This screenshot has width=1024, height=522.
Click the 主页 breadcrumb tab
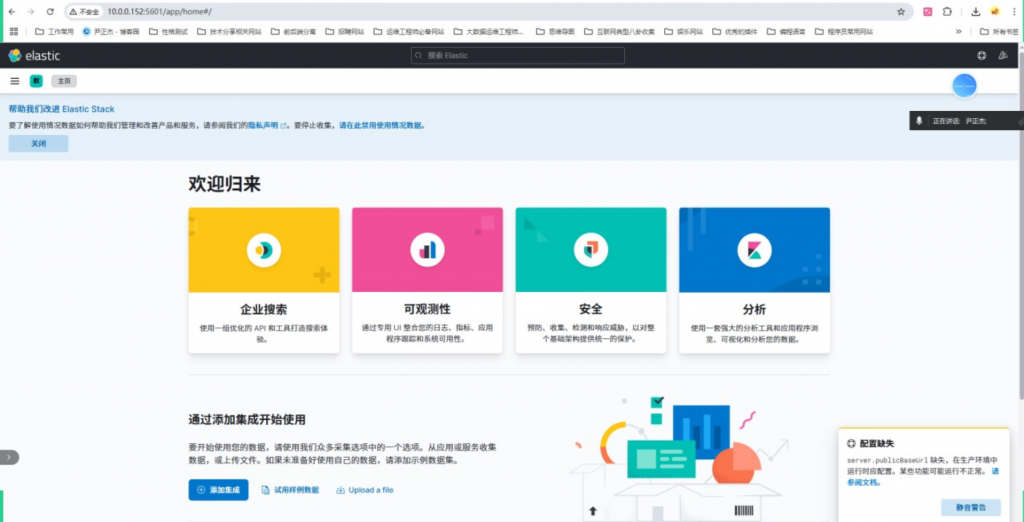click(x=64, y=81)
